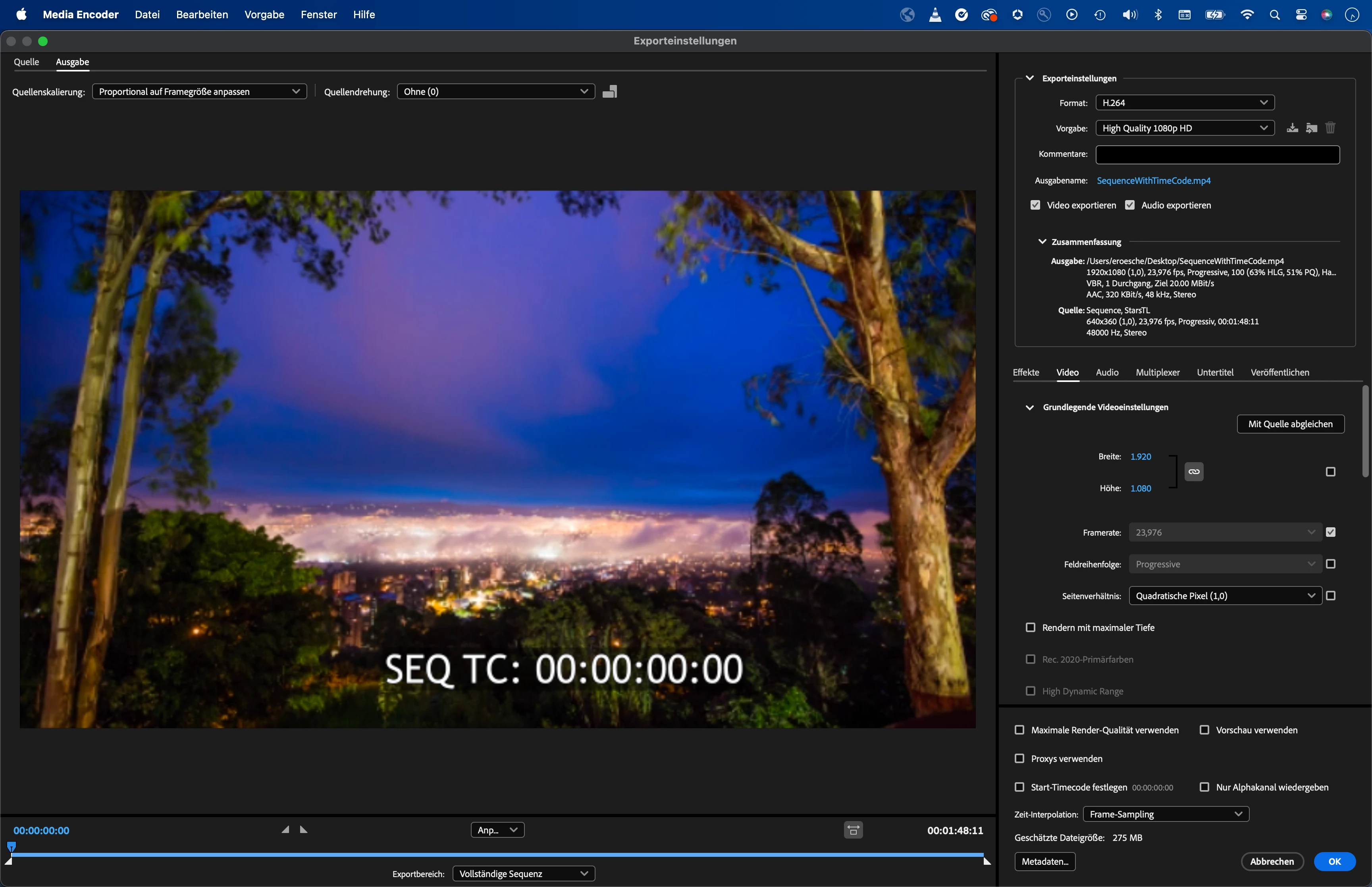Collapse the Zusammenfassung section

coord(1042,242)
